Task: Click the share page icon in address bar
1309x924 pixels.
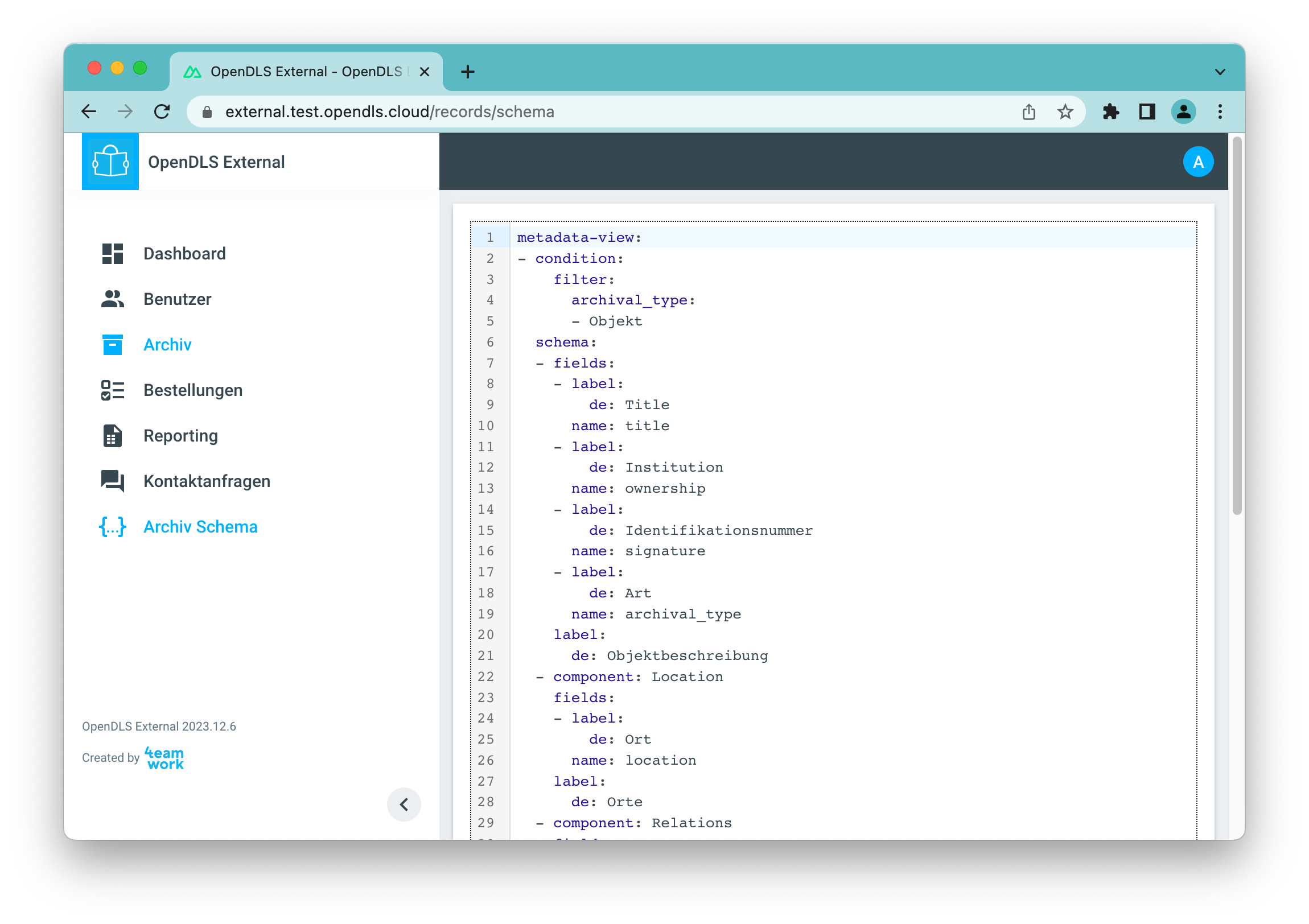Action: point(1028,112)
